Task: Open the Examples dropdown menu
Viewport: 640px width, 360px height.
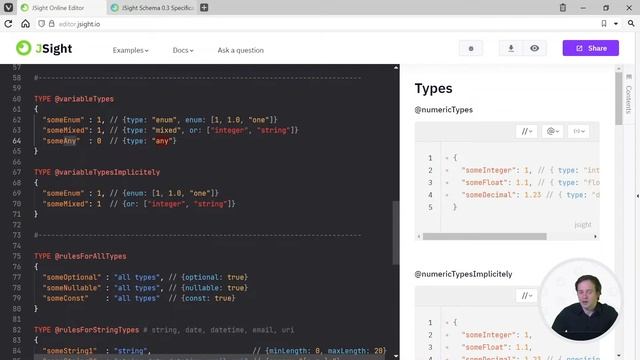Action: 131,50
